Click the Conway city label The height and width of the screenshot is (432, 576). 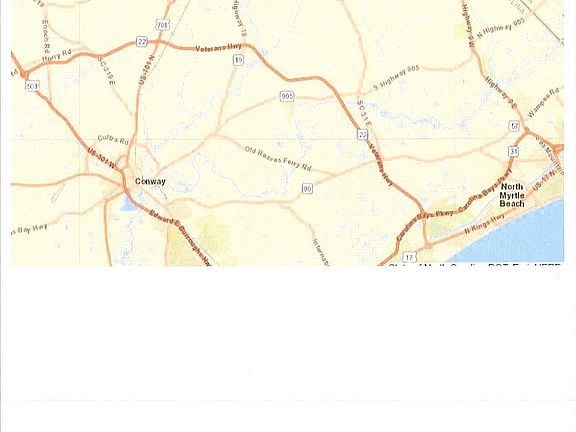[x=150, y=181]
